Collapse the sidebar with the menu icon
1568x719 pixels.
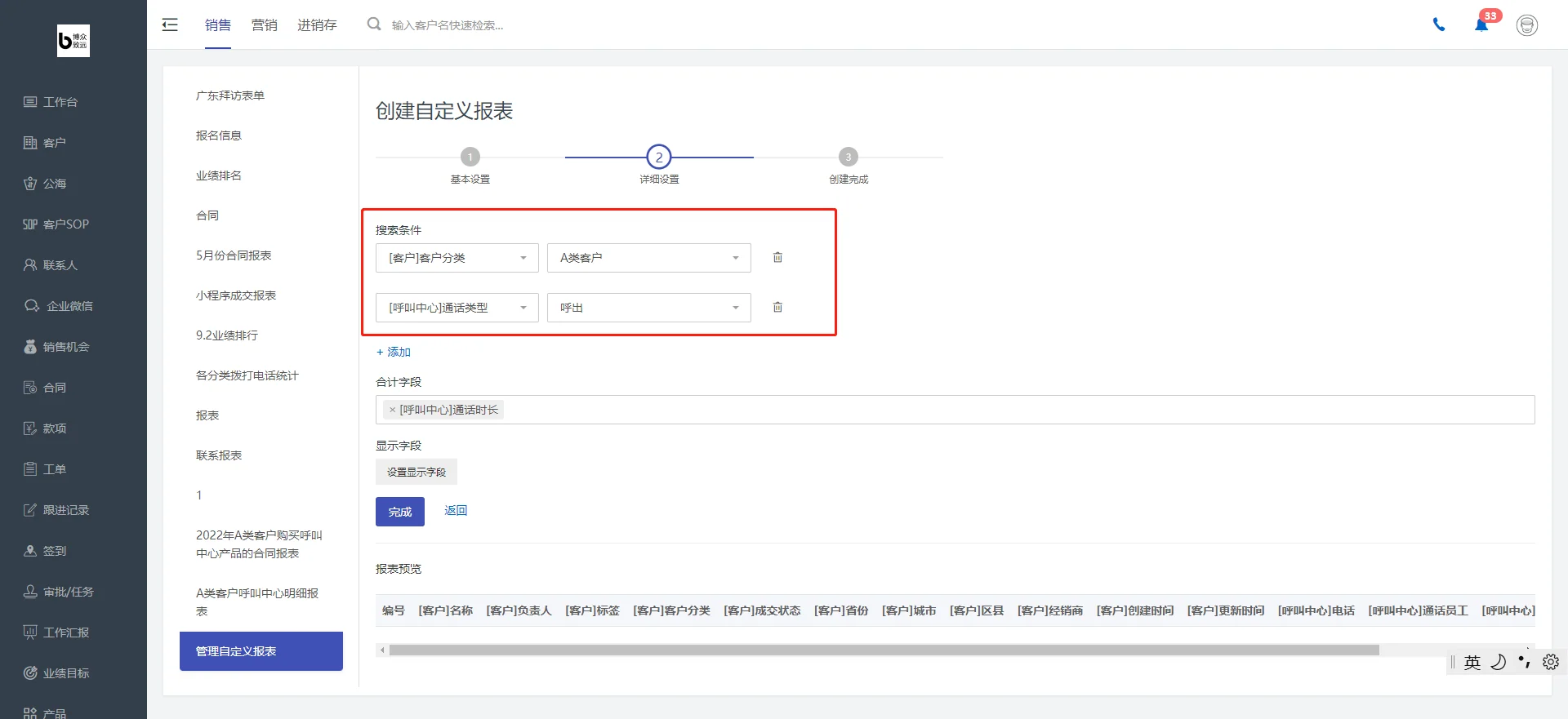tap(170, 24)
